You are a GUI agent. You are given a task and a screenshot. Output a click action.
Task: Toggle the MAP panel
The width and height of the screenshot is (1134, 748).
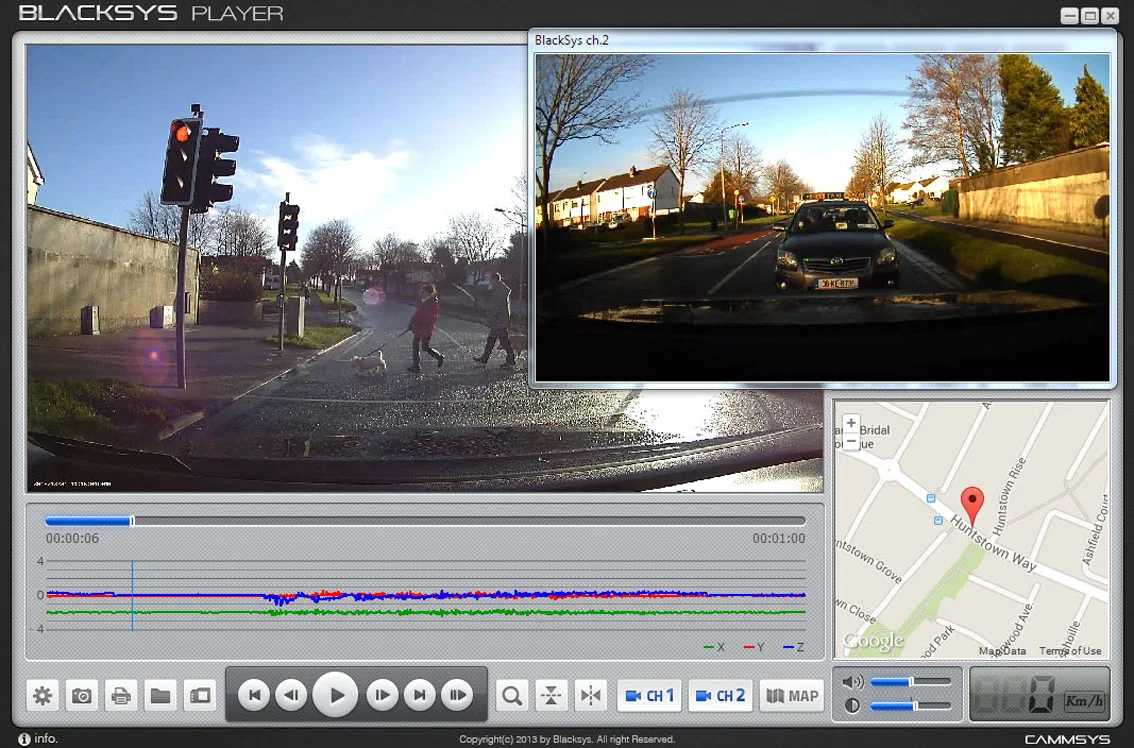[x=791, y=696]
